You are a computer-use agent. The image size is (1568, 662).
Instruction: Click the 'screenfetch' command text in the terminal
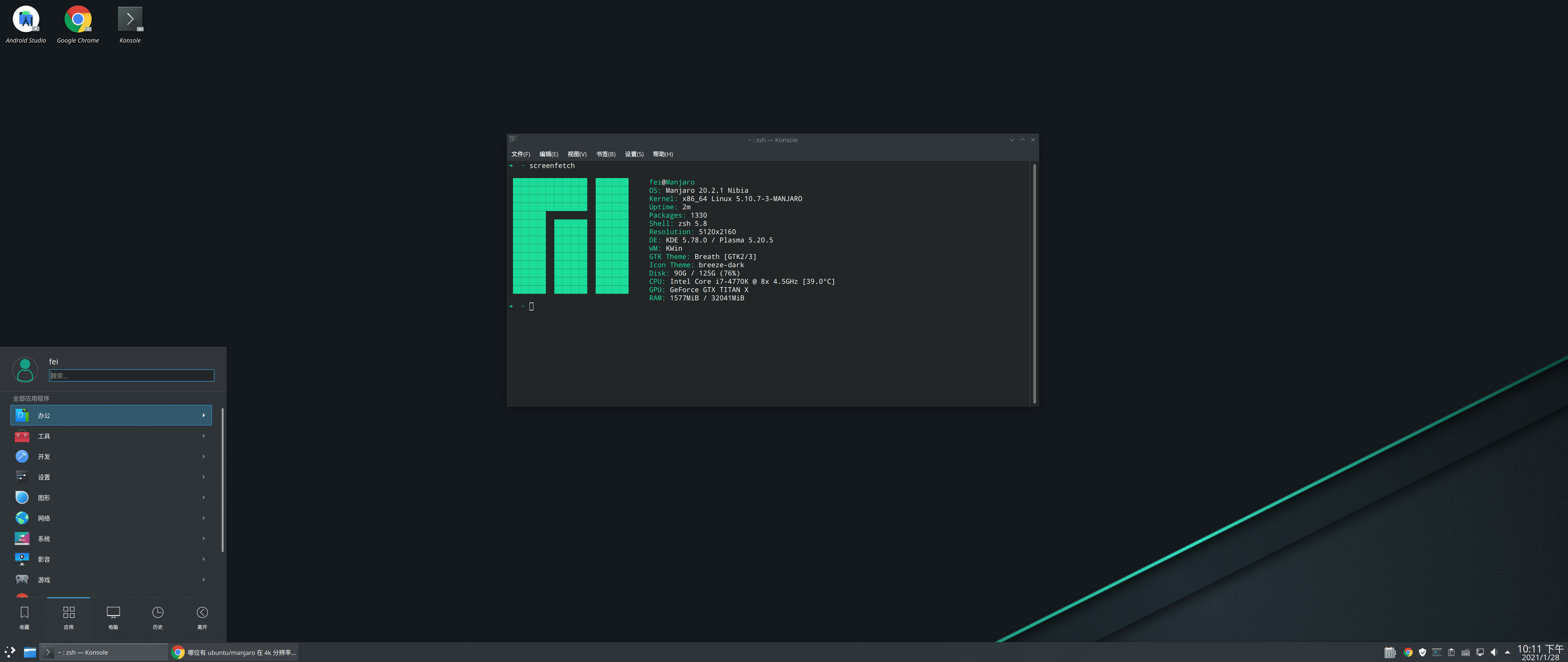click(552, 165)
